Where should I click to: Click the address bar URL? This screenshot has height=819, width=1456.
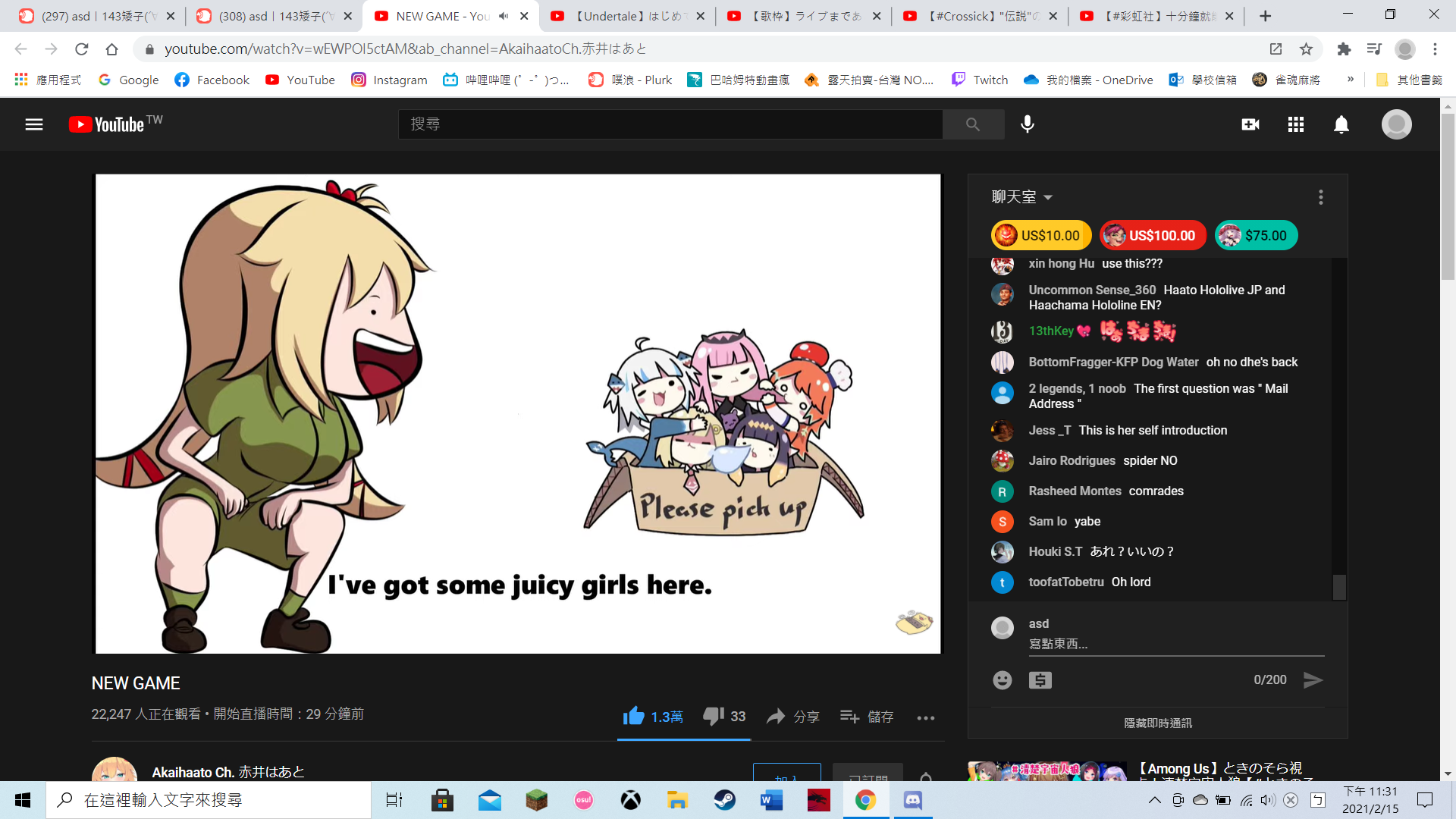click(406, 49)
